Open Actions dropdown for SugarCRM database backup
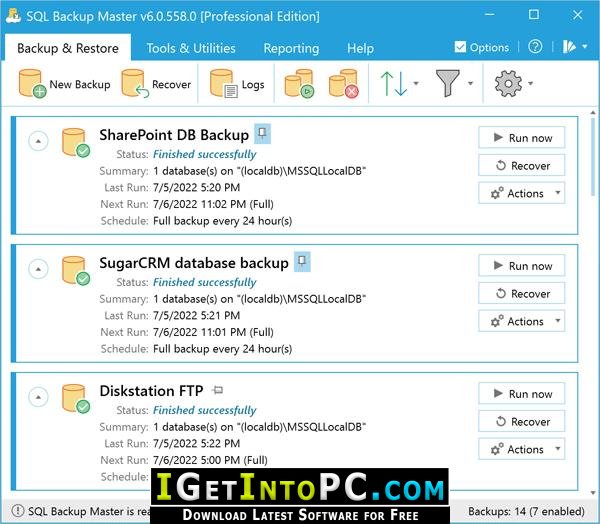This screenshot has height=524, width=600. click(x=521, y=321)
